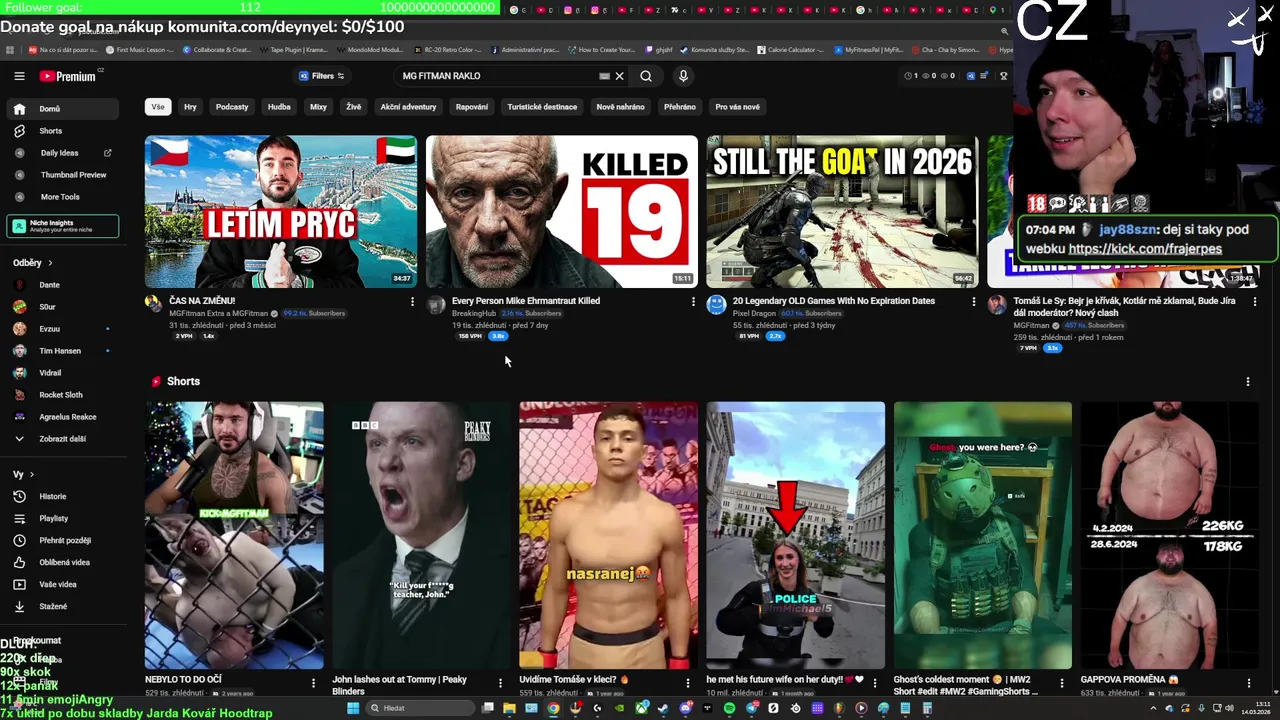Open options for Uvidíme Tomáše v kleci short
This screenshot has height=720, width=1280.
(x=688, y=683)
